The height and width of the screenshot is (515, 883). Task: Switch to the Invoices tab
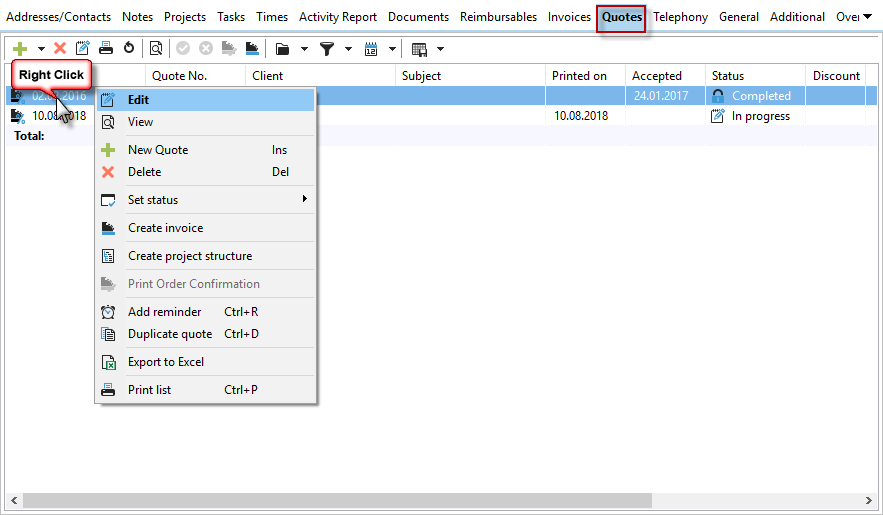569,17
